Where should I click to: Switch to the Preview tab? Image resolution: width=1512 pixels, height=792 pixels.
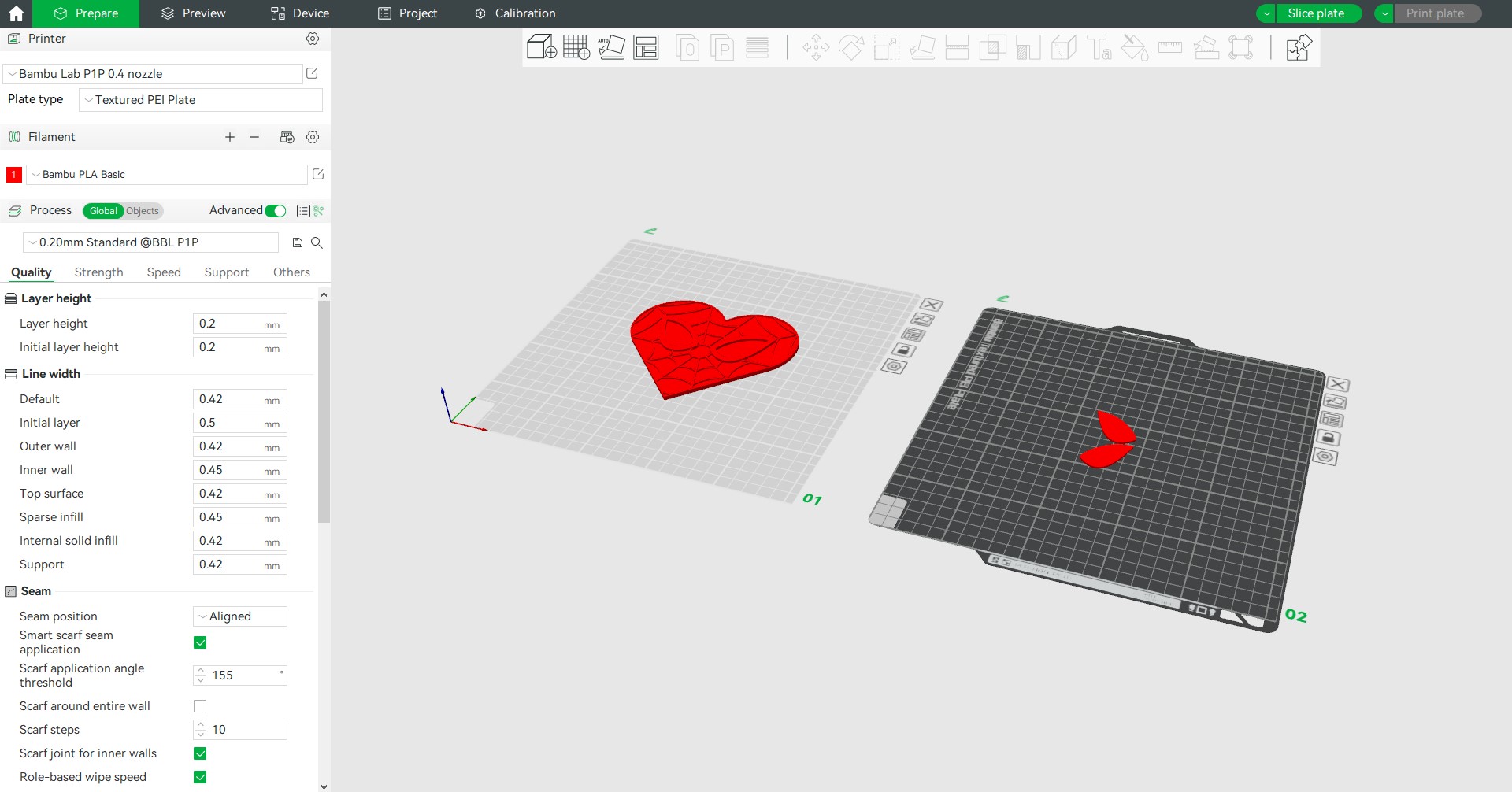click(193, 13)
